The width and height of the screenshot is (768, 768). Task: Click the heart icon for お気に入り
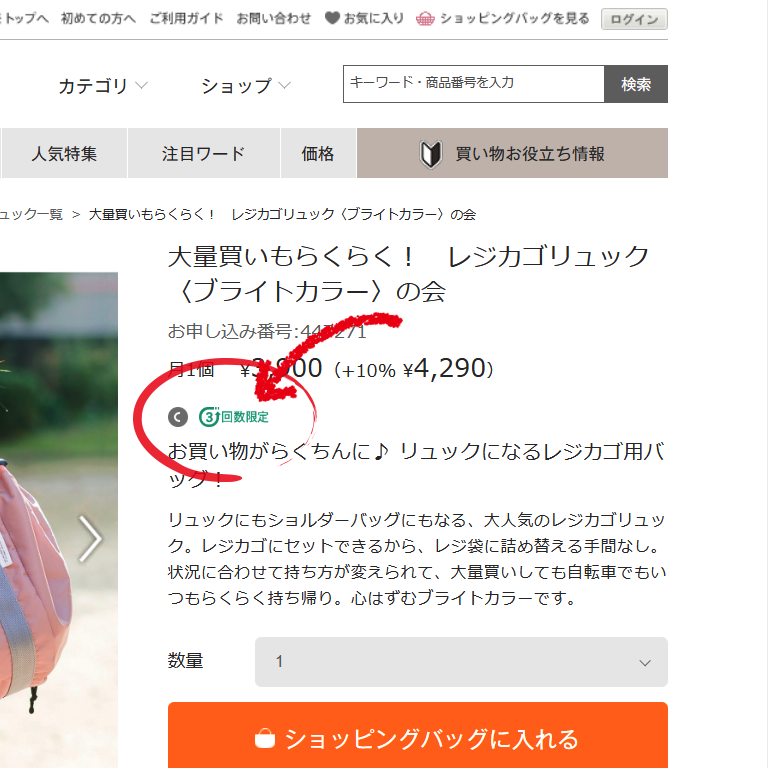(332, 19)
